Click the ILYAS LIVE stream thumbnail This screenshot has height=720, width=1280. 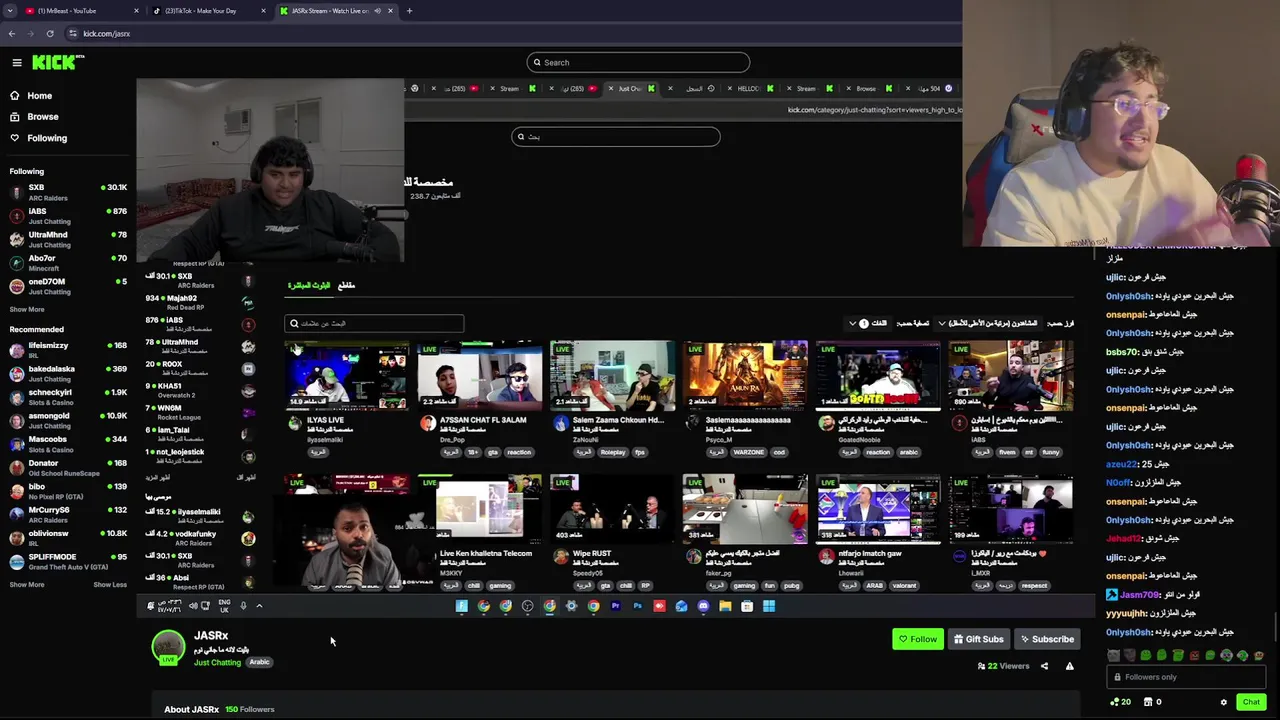347,376
